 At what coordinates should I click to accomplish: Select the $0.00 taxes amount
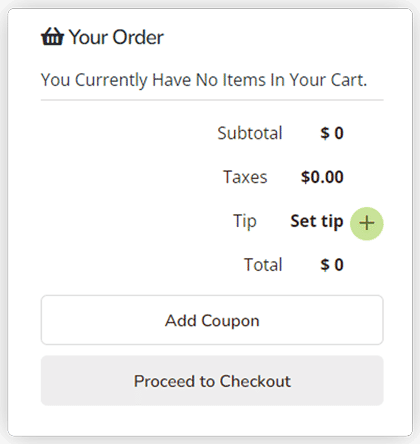tap(322, 177)
